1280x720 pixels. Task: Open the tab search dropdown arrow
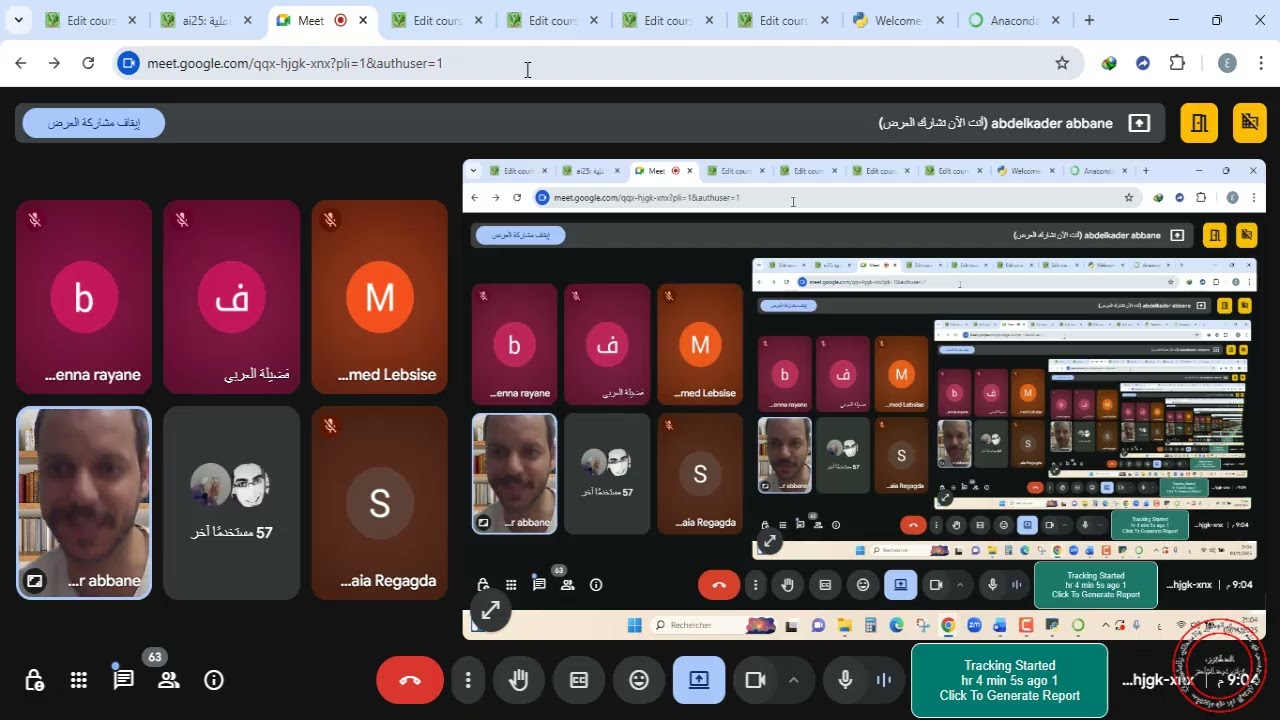tap(18, 20)
